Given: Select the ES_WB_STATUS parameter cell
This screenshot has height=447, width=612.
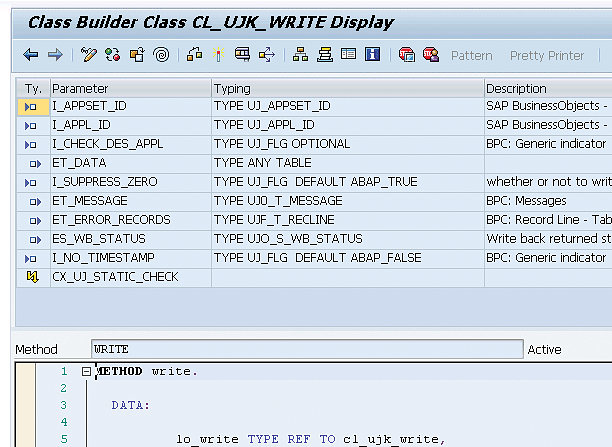Looking at the screenshot, I should click(131, 239).
